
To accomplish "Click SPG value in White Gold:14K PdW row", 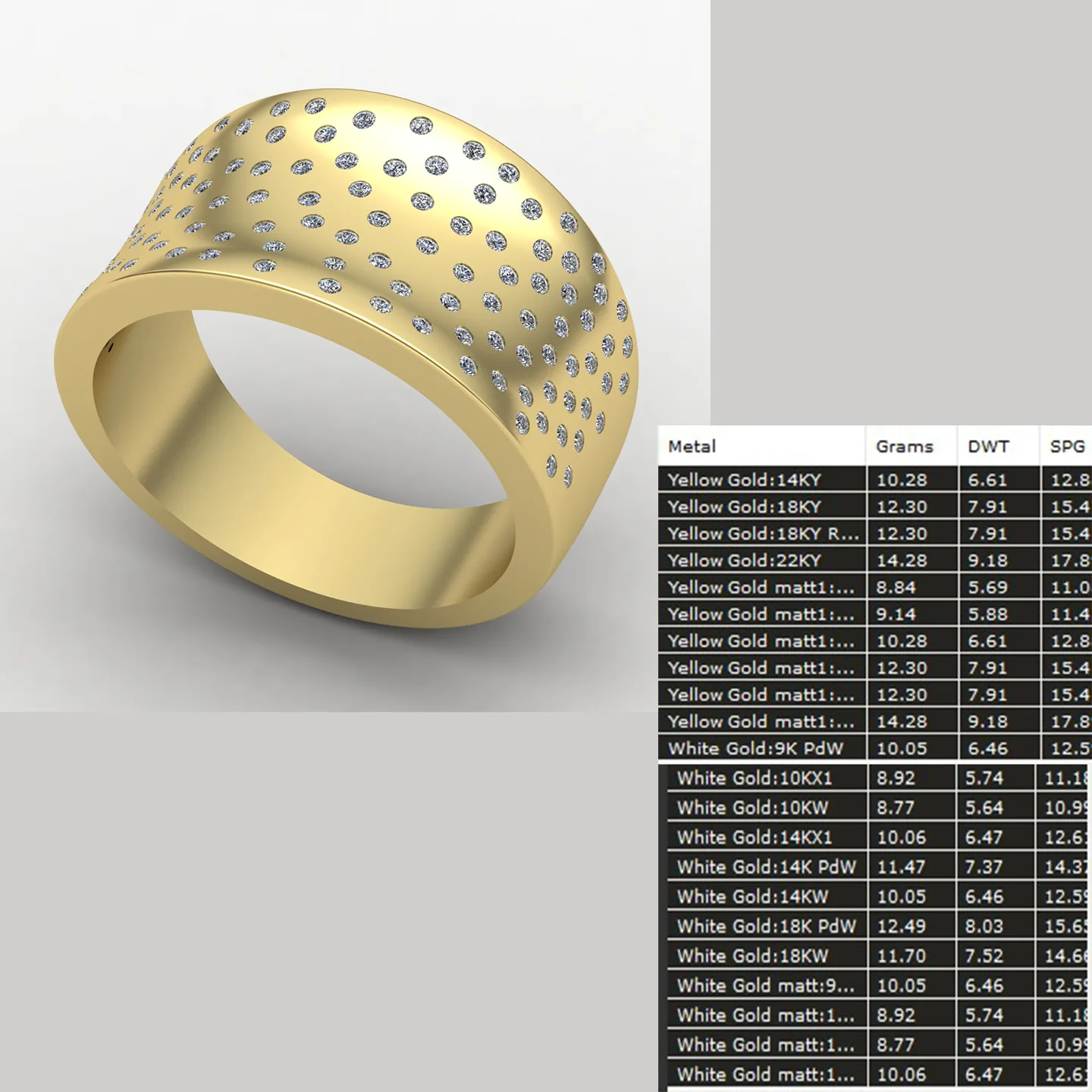I will click(1066, 867).
